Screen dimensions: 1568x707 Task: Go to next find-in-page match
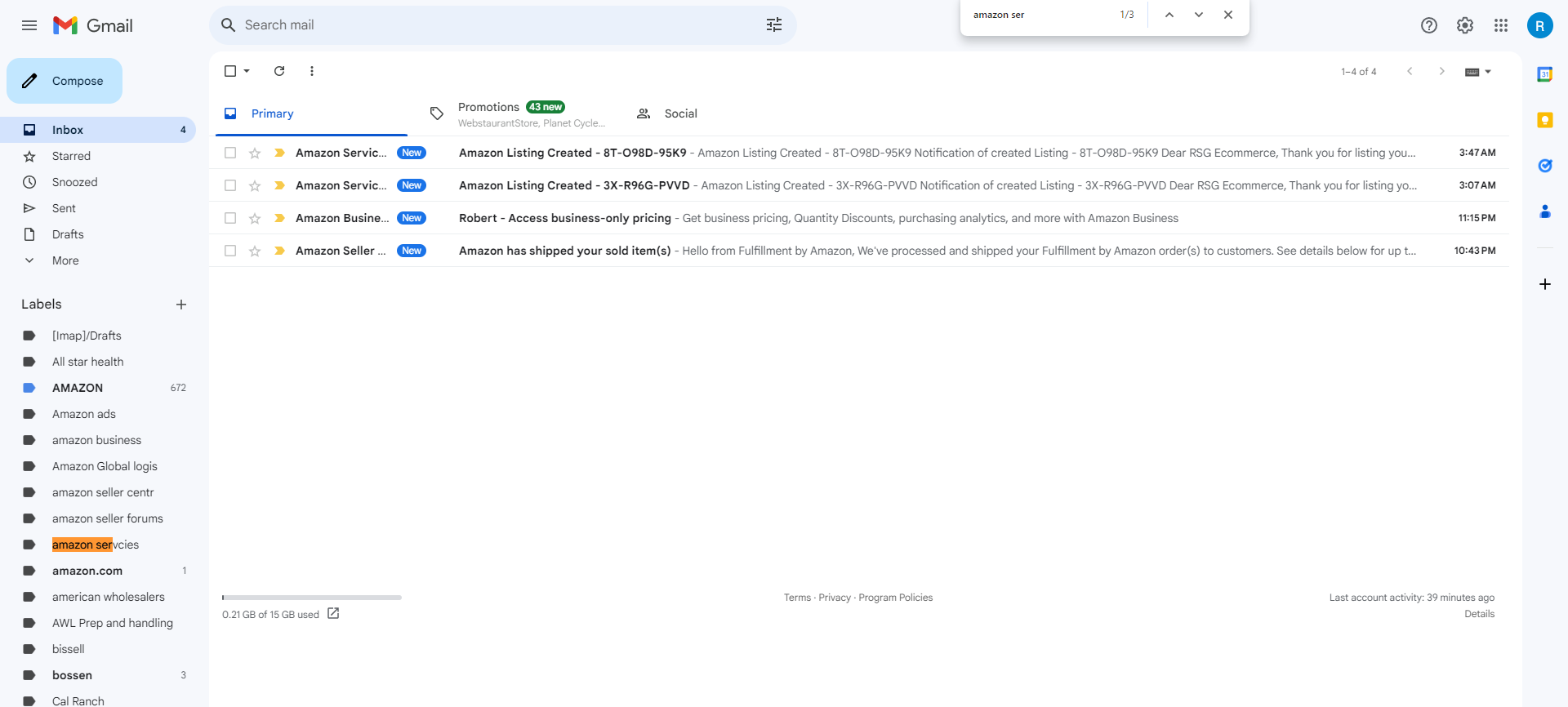1199,15
